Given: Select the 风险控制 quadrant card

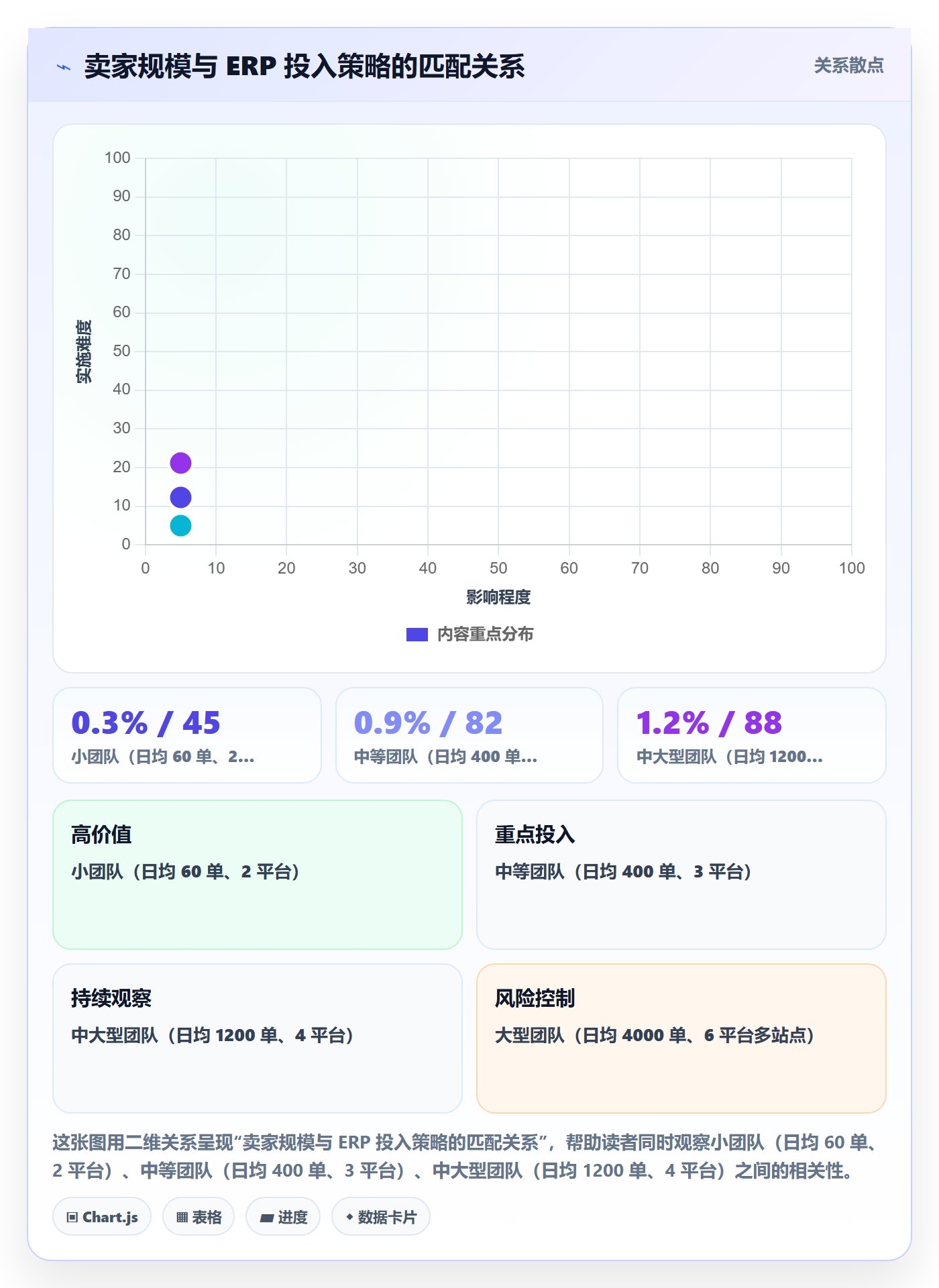Looking at the screenshot, I should [x=681, y=1038].
